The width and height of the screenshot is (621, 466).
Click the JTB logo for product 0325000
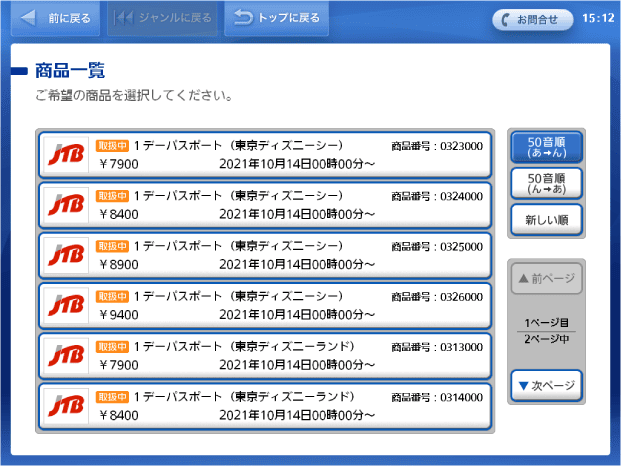pos(66,256)
